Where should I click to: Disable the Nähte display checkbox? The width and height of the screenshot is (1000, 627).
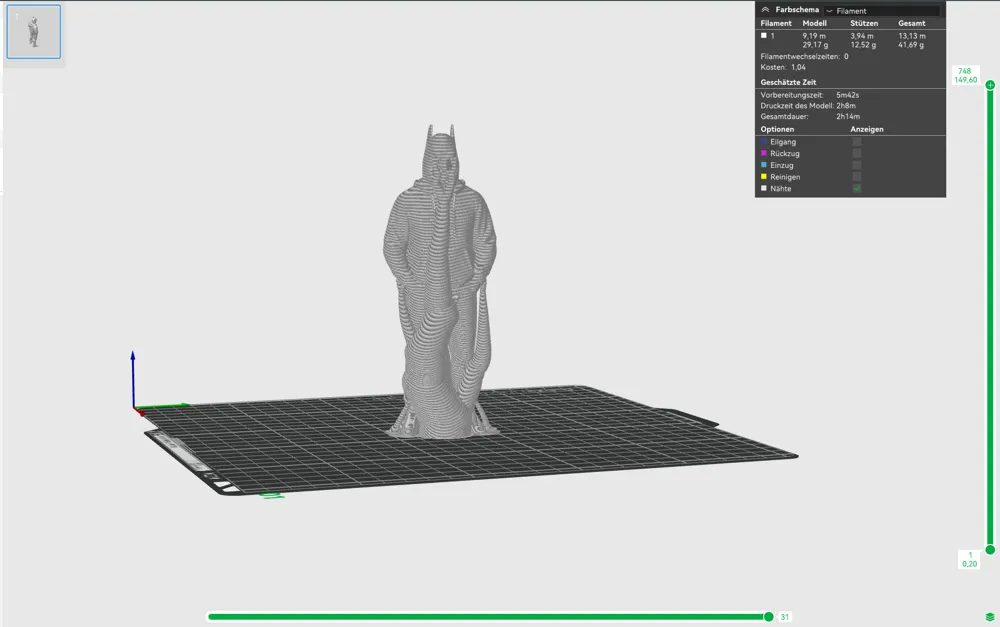tap(857, 188)
